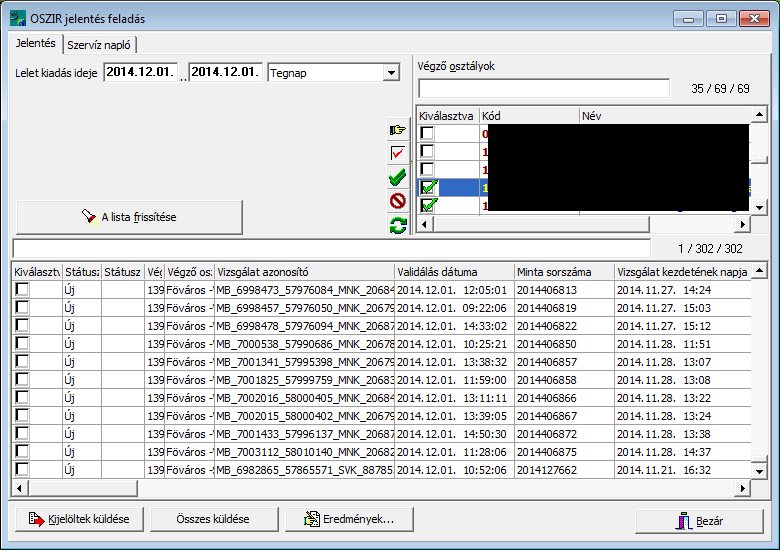The height and width of the screenshot is (550, 780).
Task: Select cell MB_6998473_57976084_MNK_2068
Action: 304,290
